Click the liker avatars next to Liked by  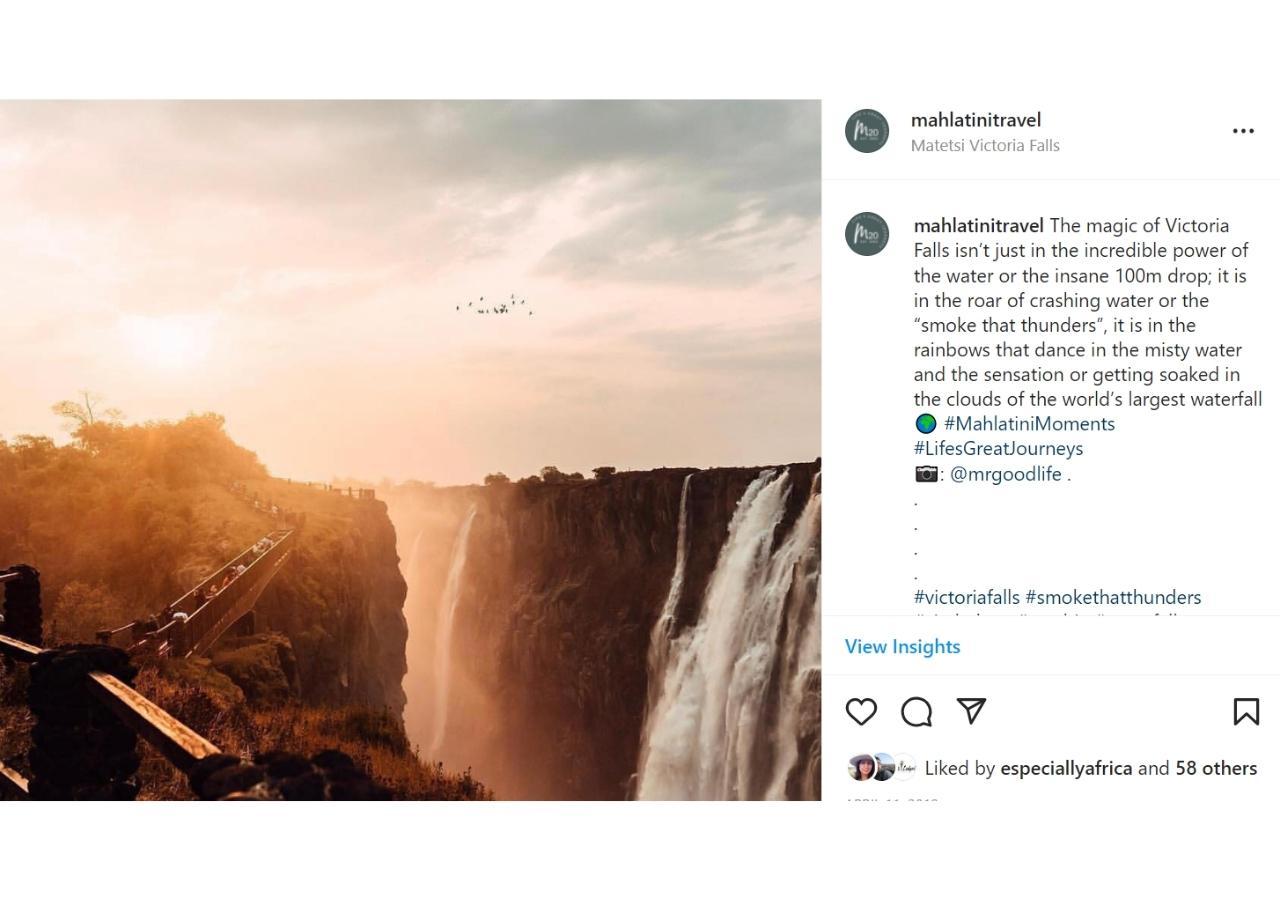click(x=881, y=767)
